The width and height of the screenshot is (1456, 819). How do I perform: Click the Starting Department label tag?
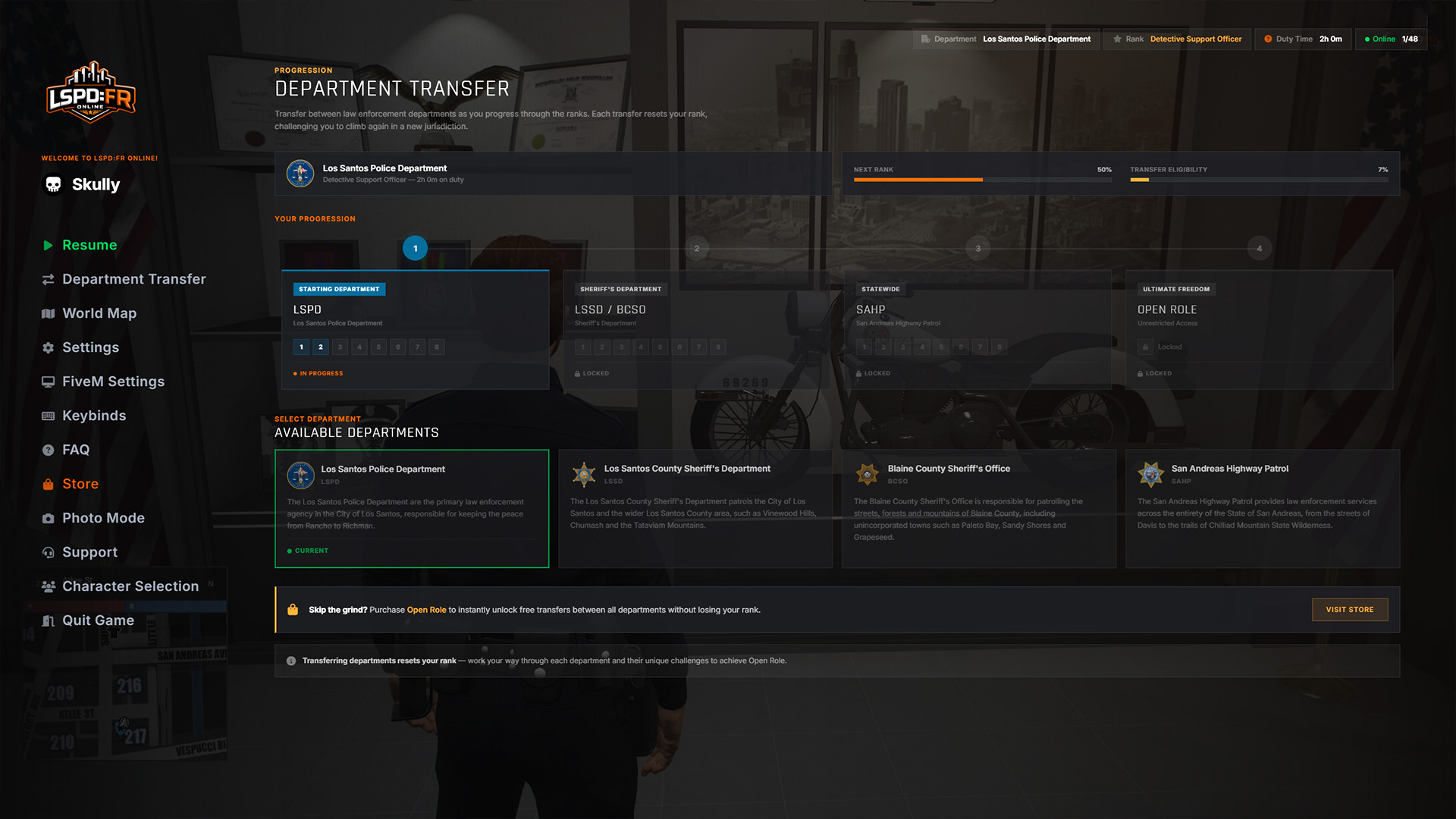coord(339,289)
